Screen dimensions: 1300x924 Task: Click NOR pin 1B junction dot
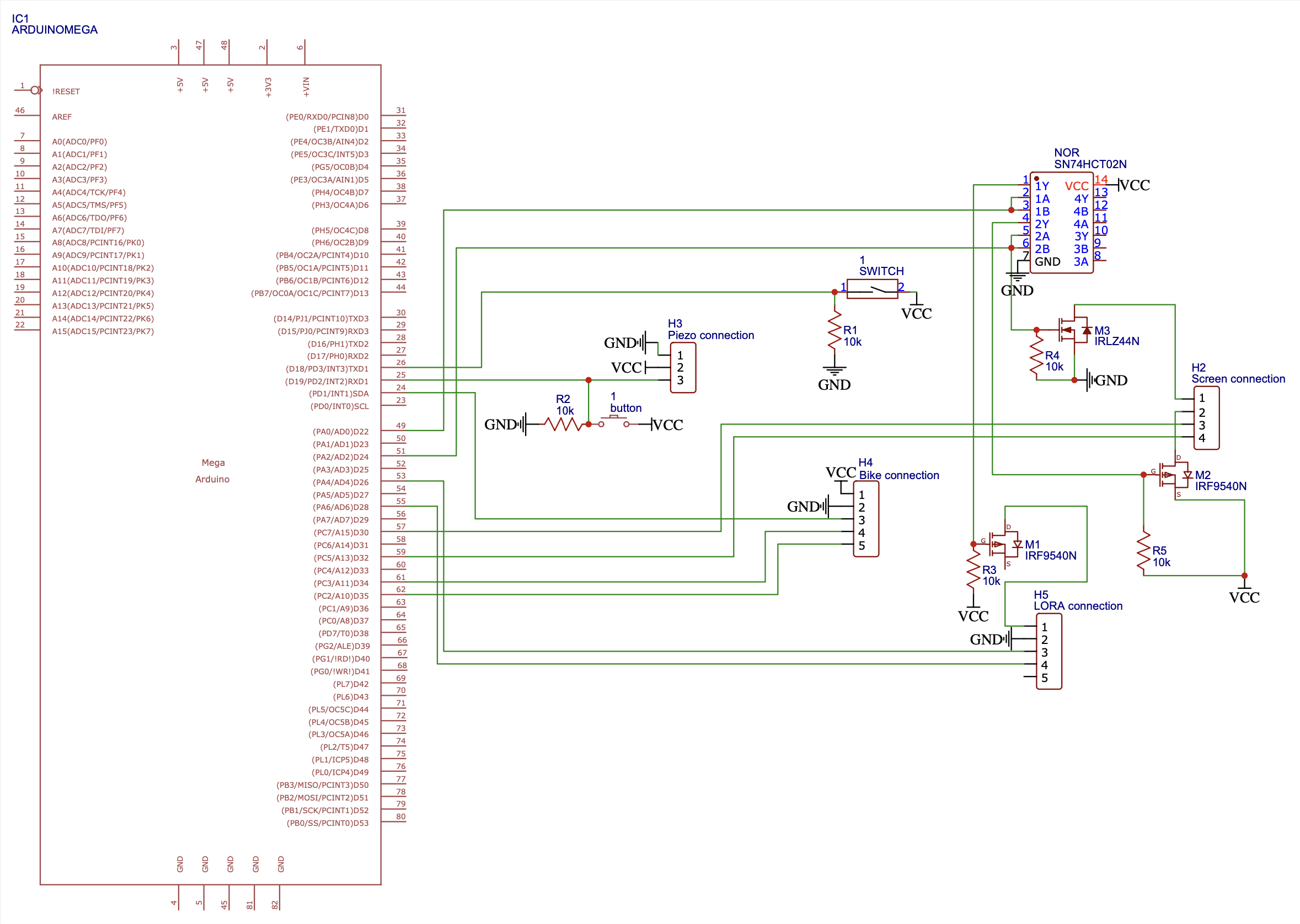[x=1011, y=210]
